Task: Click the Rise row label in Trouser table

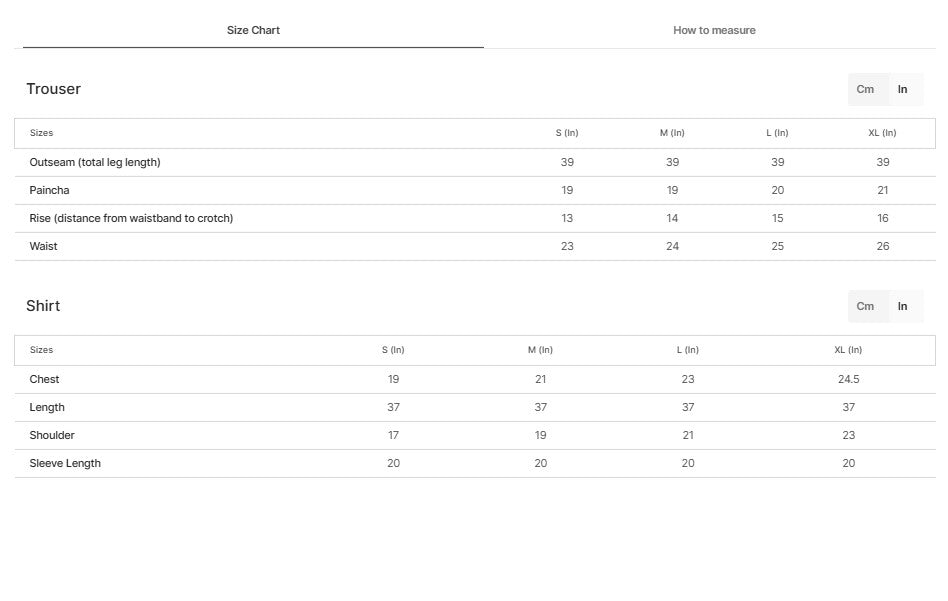Action: click(131, 218)
